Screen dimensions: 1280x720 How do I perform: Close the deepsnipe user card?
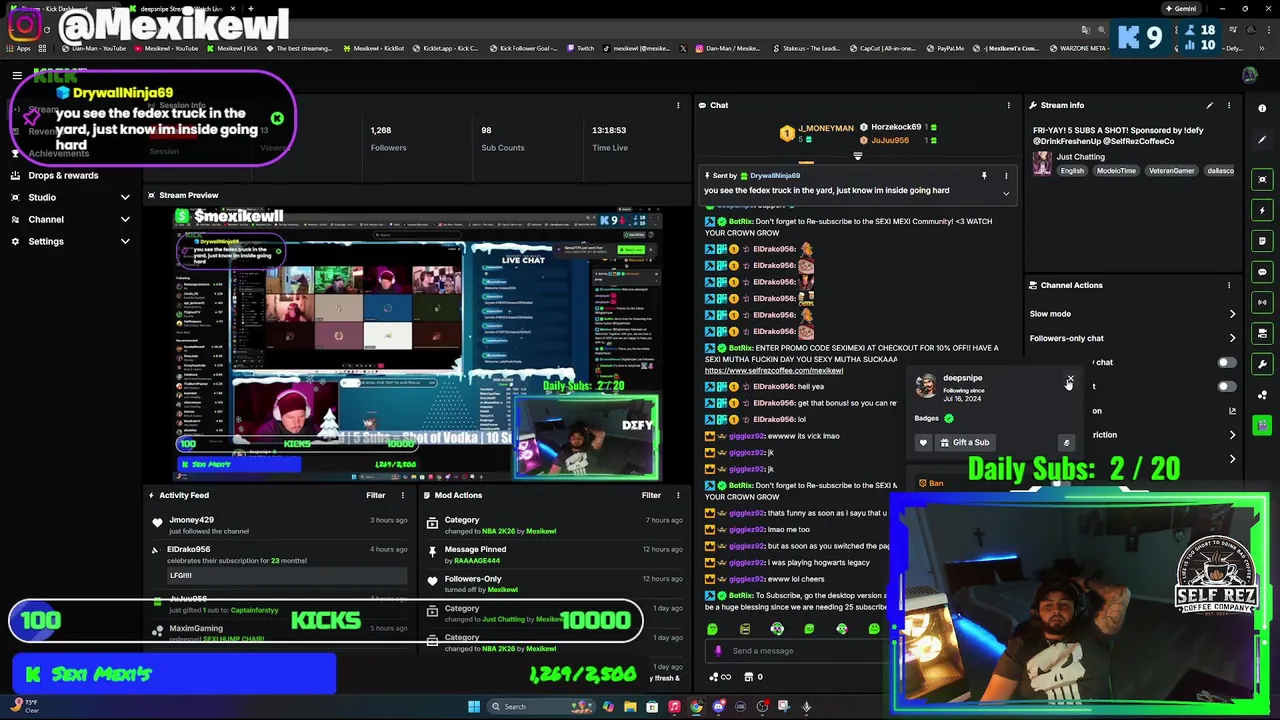1070,379
